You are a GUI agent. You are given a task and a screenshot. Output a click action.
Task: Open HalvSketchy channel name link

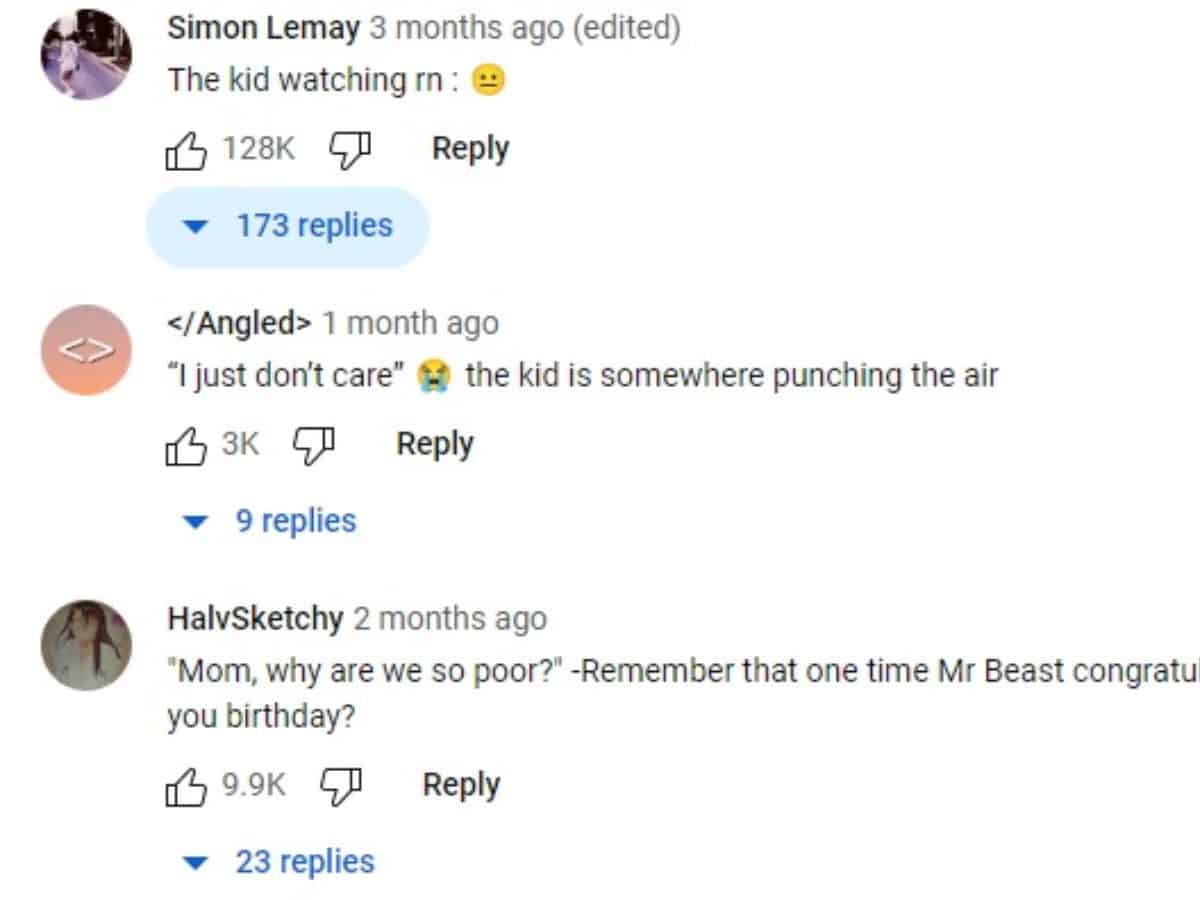(255, 619)
